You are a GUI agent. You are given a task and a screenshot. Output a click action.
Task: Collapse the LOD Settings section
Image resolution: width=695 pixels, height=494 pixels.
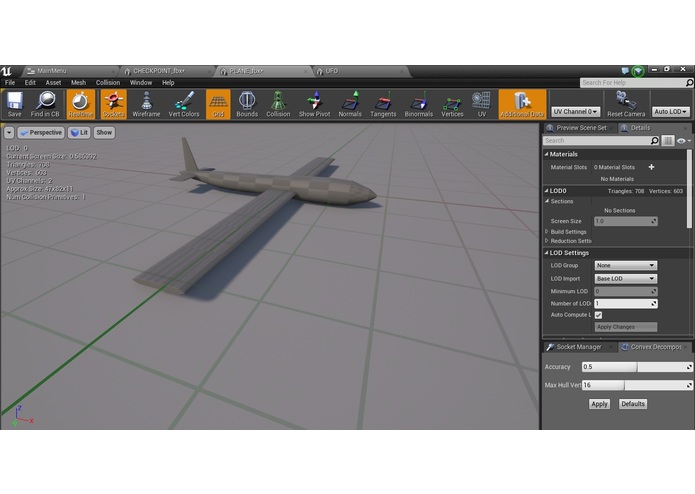[547, 253]
